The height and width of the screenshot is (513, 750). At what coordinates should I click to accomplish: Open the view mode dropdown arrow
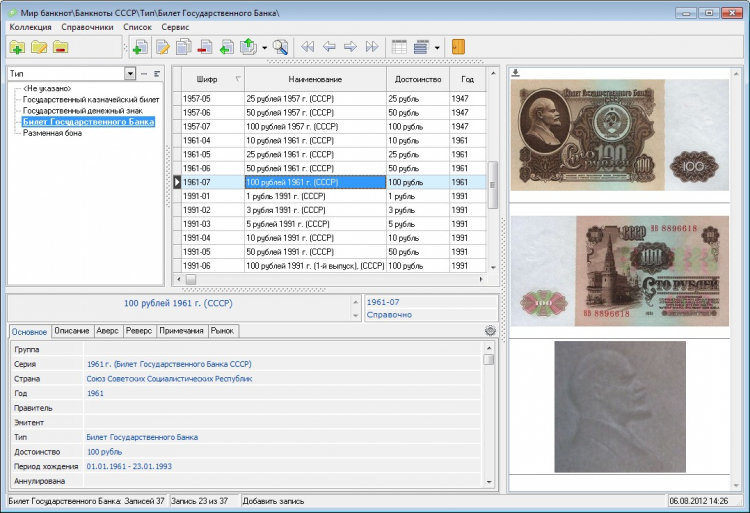point(437,47)
